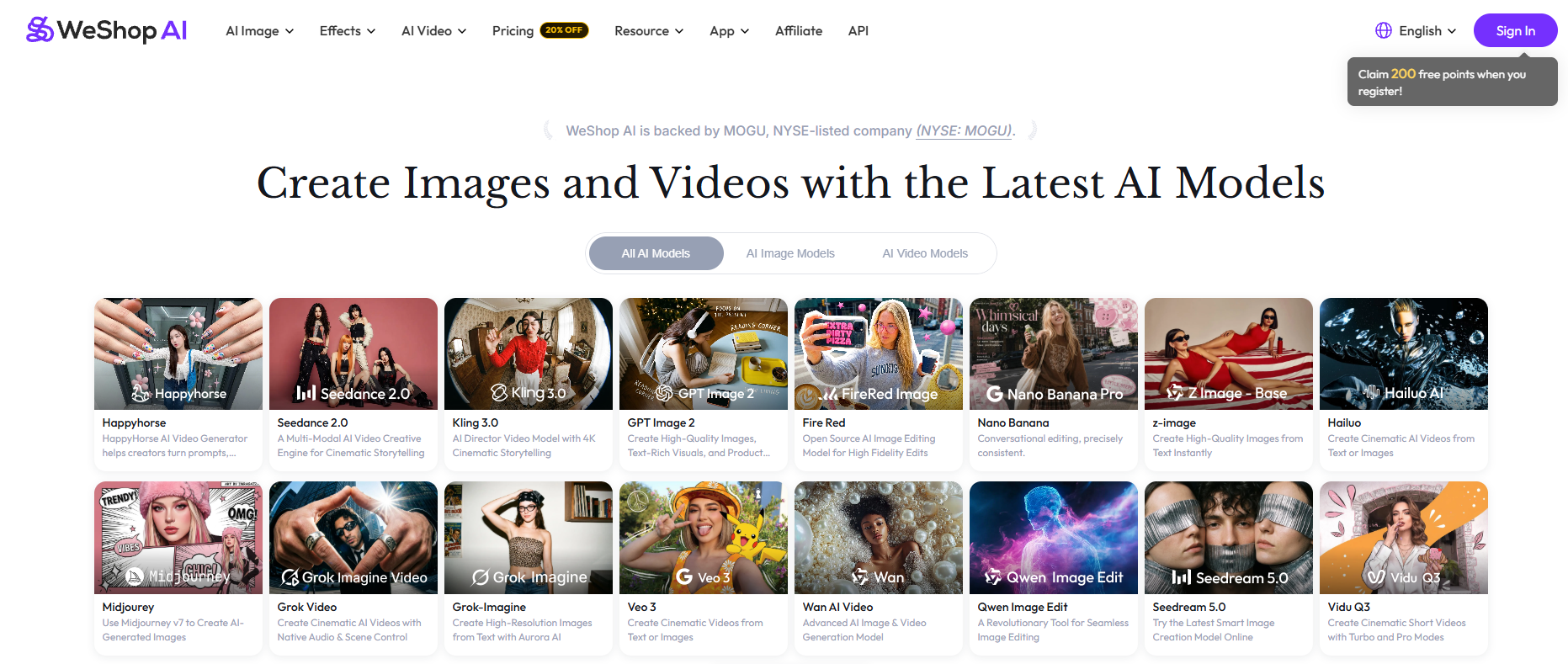Expand the AI Video menu

tap(434, 31)
